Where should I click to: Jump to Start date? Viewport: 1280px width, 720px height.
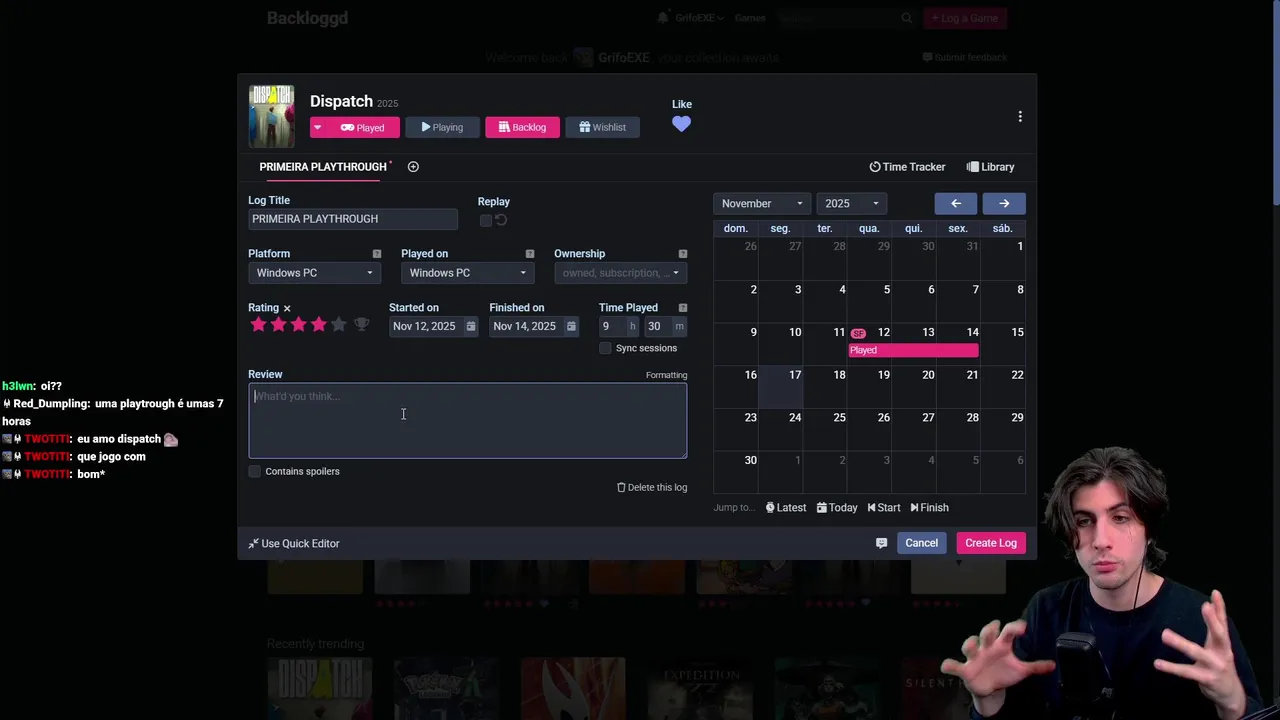[884, 508]
